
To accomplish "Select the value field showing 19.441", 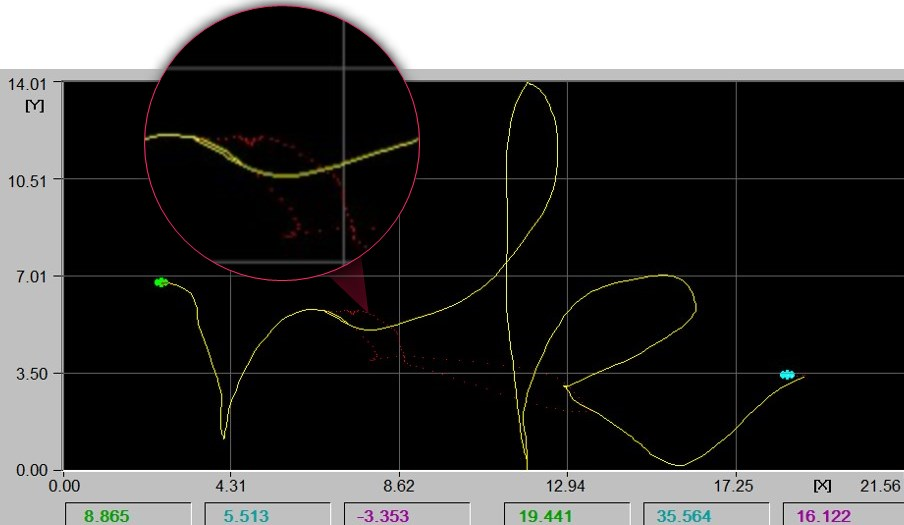I will pyautogui.click(x=567, y=514).
